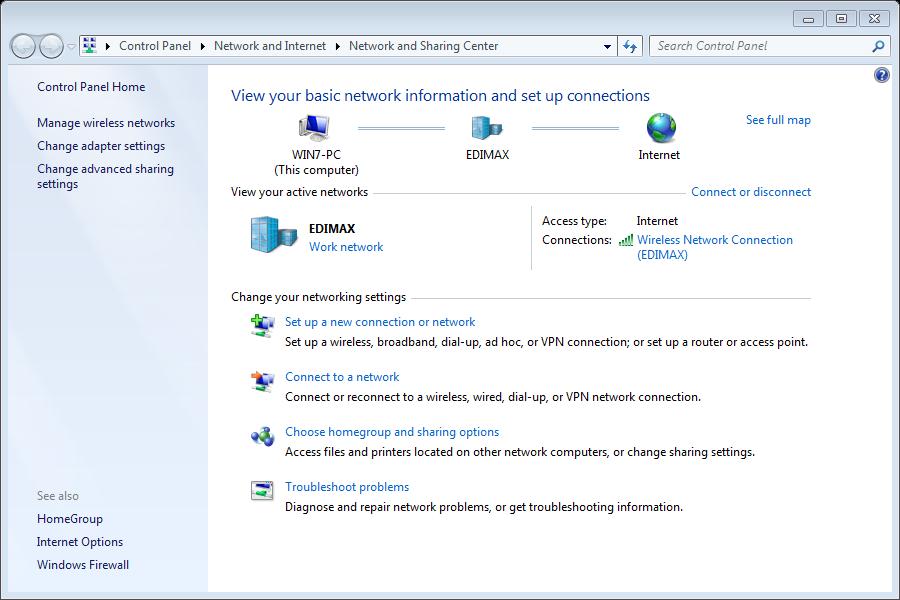Click the WIN7-PC computer icon

coord(314,127)
